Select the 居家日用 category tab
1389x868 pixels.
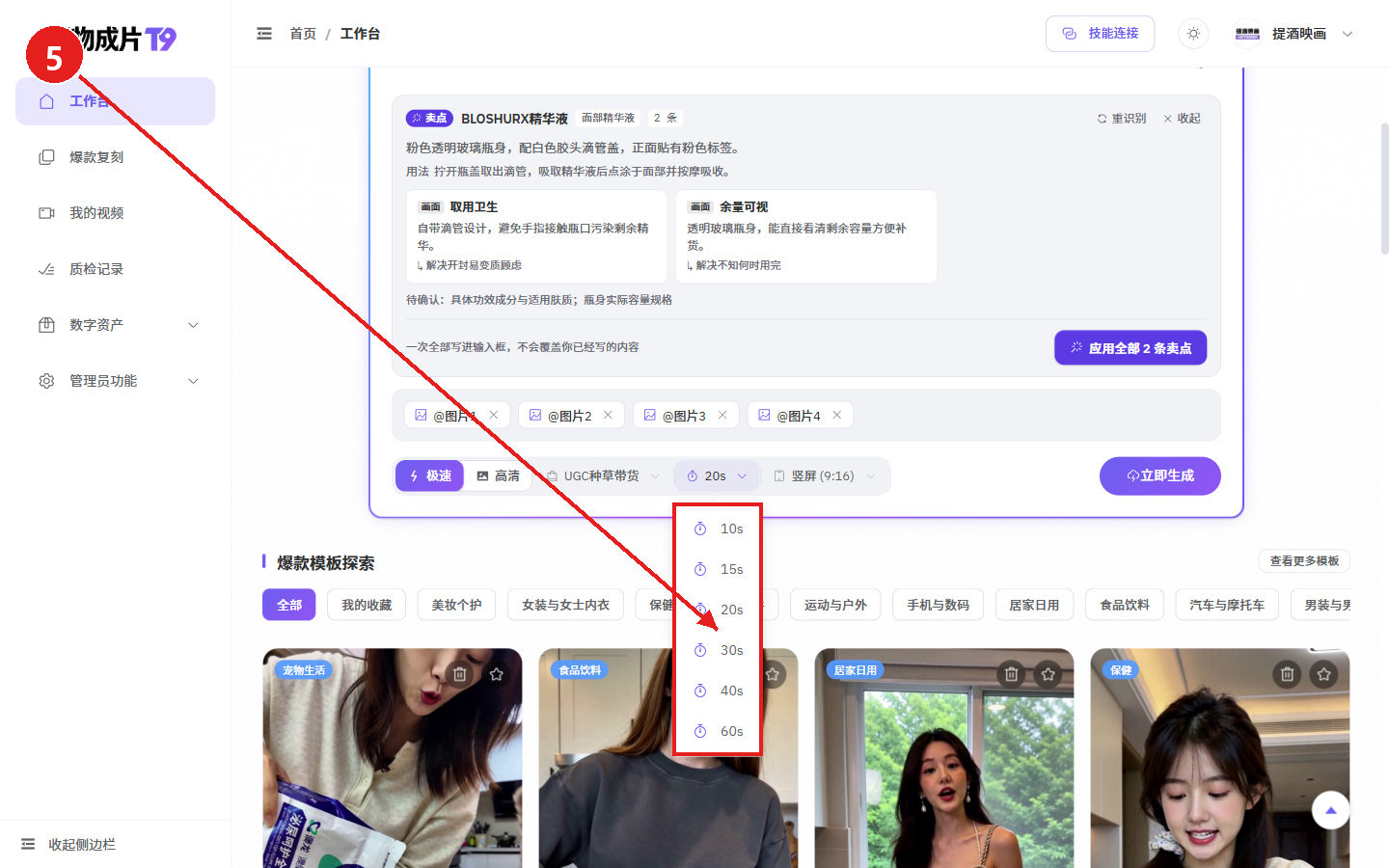point(1034,606)
